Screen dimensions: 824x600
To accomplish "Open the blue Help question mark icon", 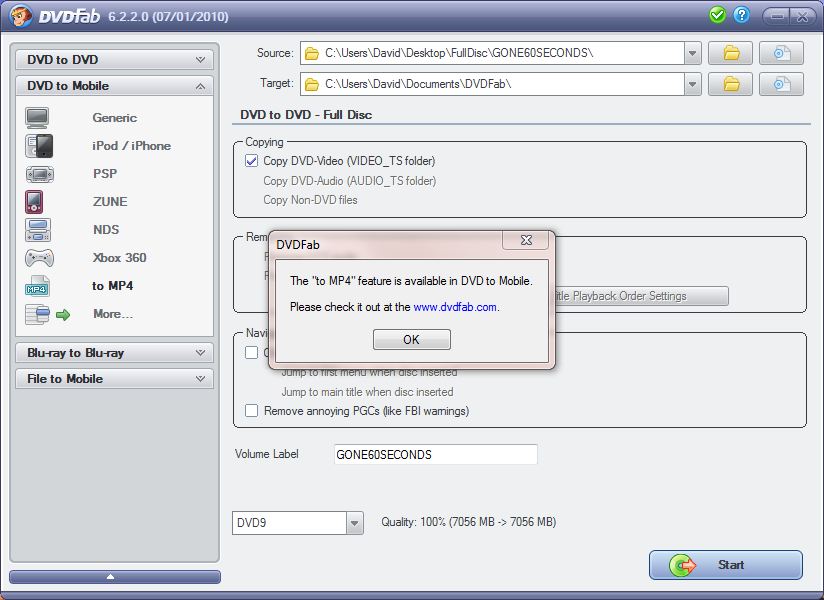I will point(741,15).
